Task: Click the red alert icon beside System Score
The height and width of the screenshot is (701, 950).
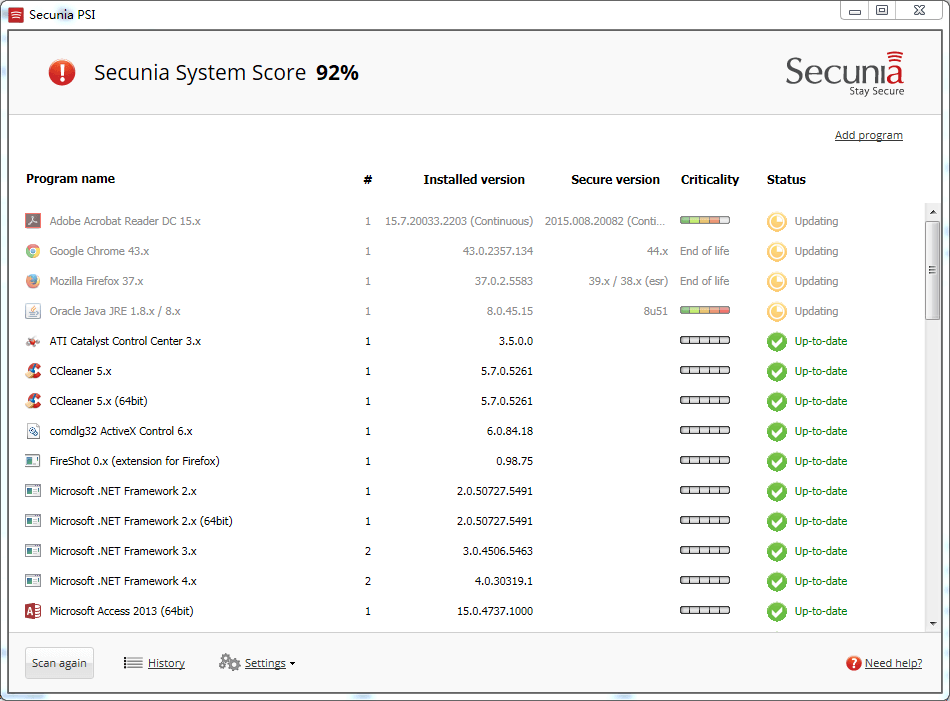Action: point(62,72)
